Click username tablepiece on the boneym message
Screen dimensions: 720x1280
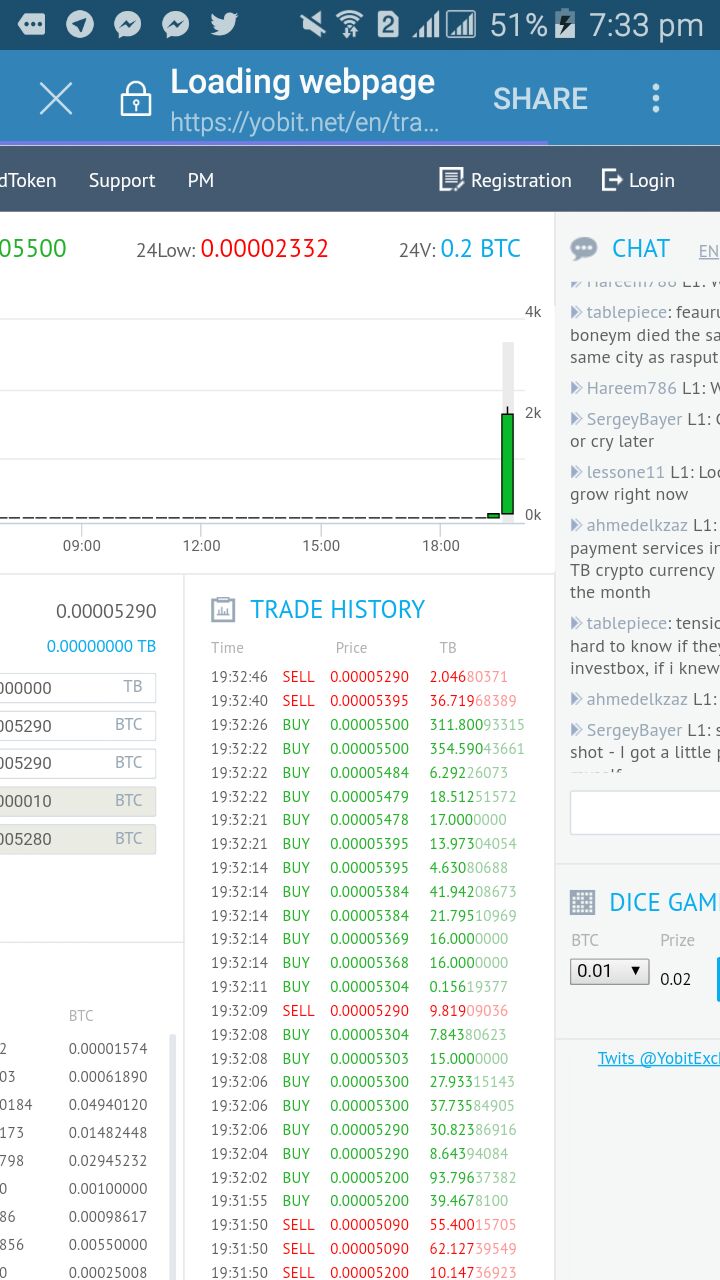[629, 312]
